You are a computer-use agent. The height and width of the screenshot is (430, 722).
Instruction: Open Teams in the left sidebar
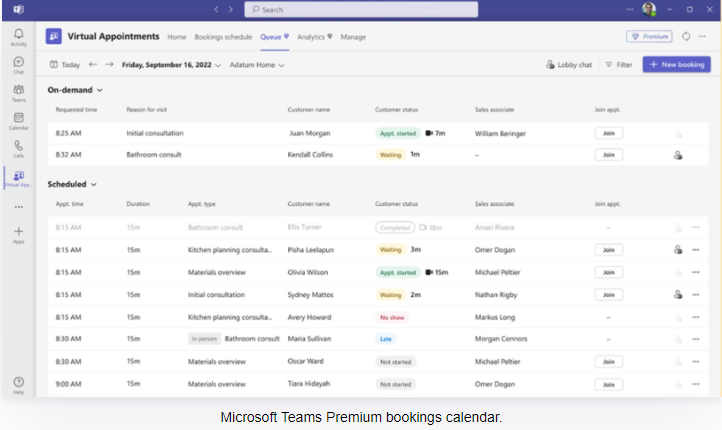pyautogui.click(x=18, y=93)
